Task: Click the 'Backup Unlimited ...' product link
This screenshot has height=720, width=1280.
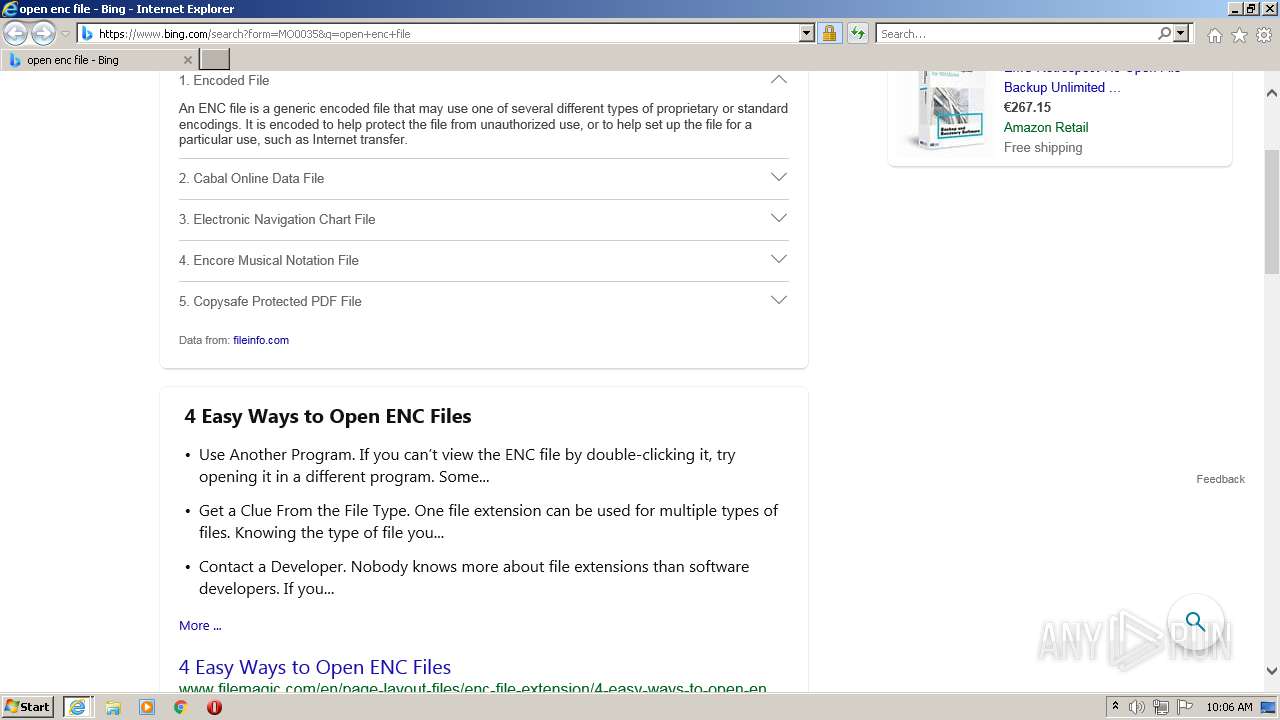Action: (1062, 87)
